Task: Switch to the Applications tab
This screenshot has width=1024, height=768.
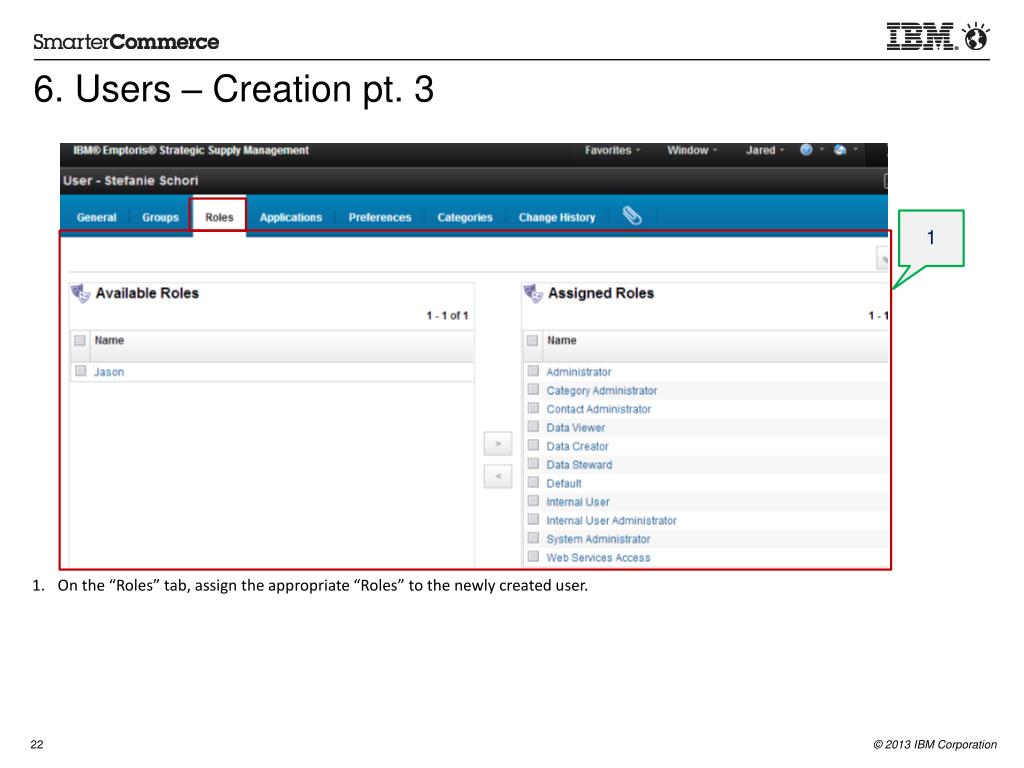Action: (291, 217)
